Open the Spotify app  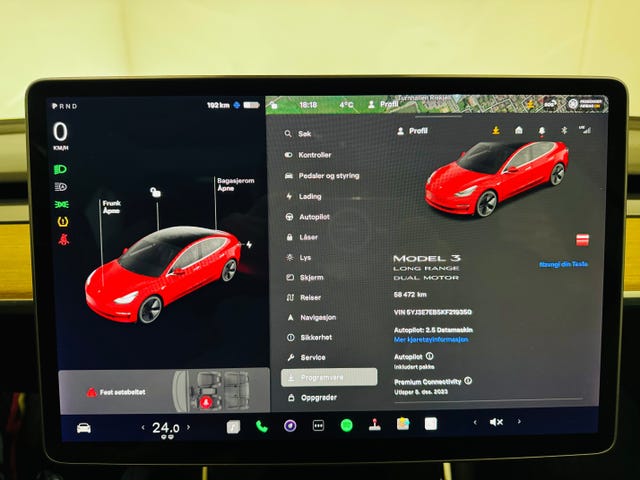click(x=347, y=426)
